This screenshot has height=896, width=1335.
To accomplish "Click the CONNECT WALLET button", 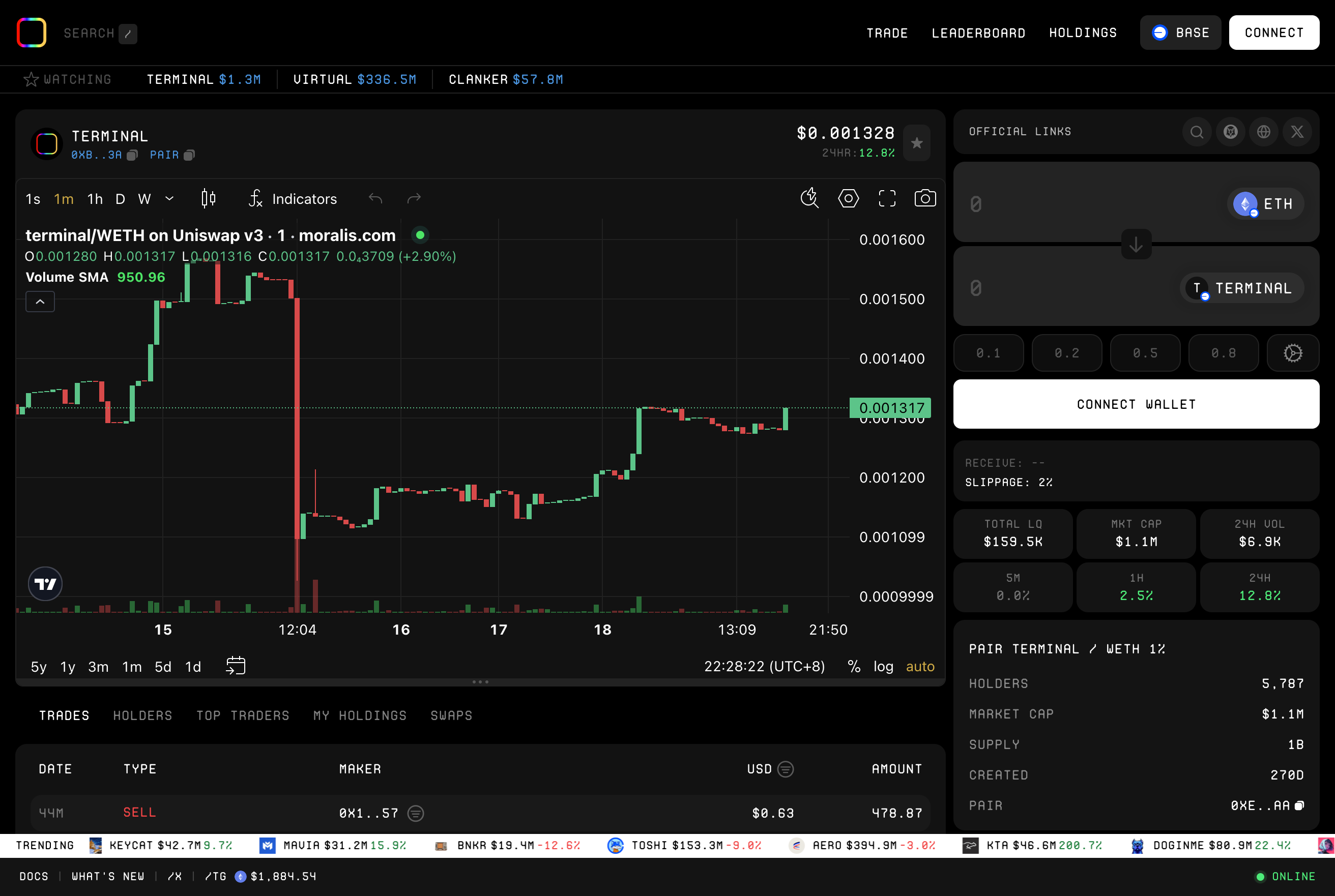I will [1136, 404].
